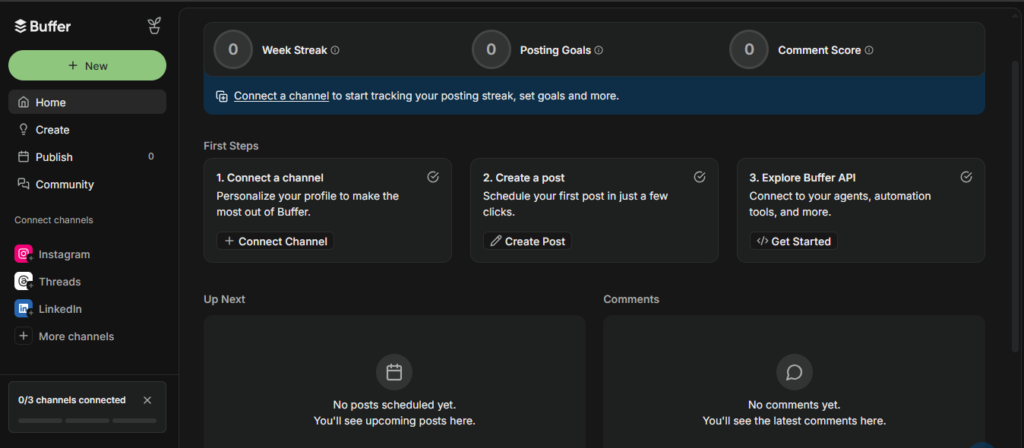Click the speech bubble icon in Comments
Screen dimensions: 1024x448
click(794, 372)
